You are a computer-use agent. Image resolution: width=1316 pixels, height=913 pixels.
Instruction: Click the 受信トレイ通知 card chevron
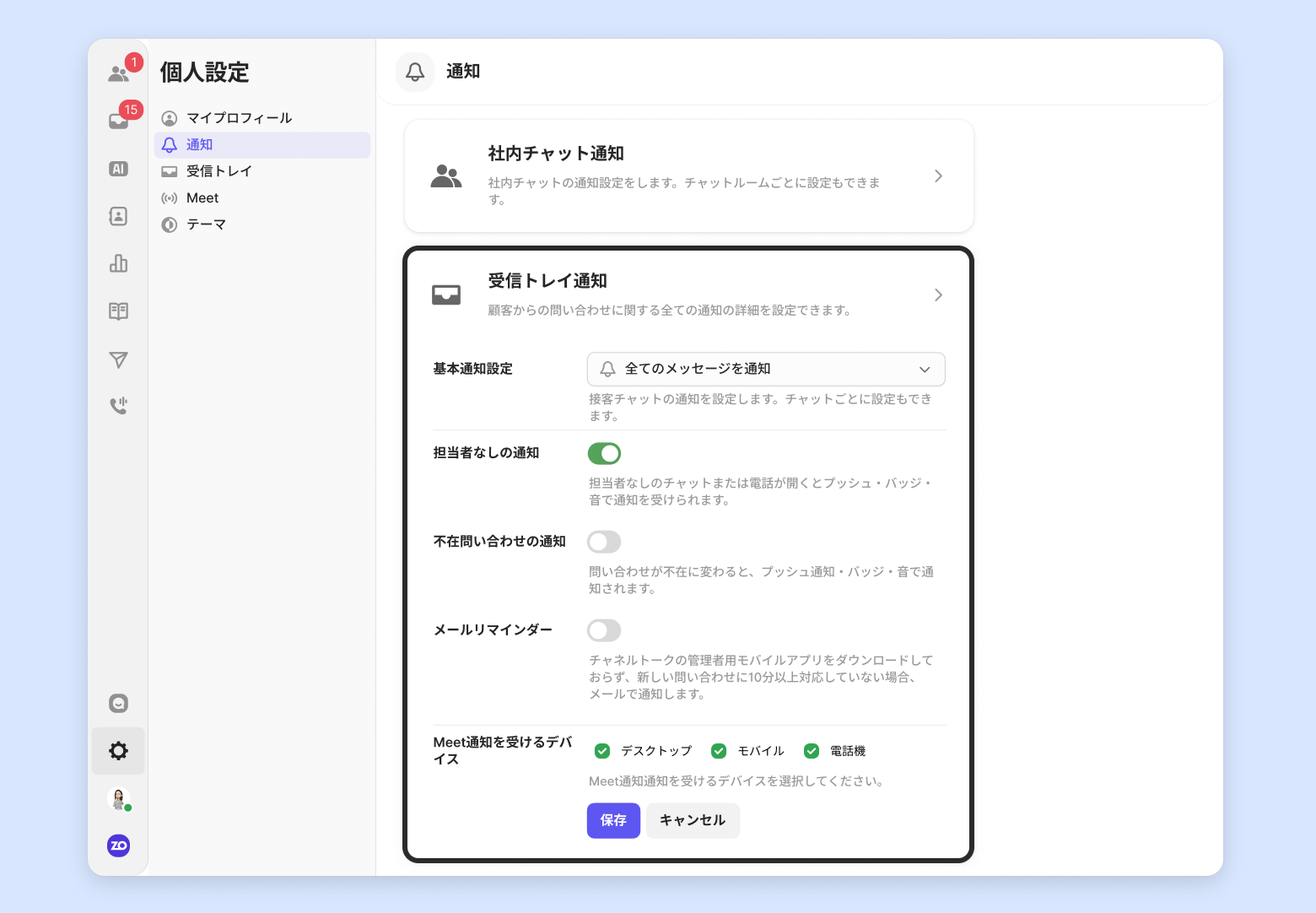click(x=938, y=295)
